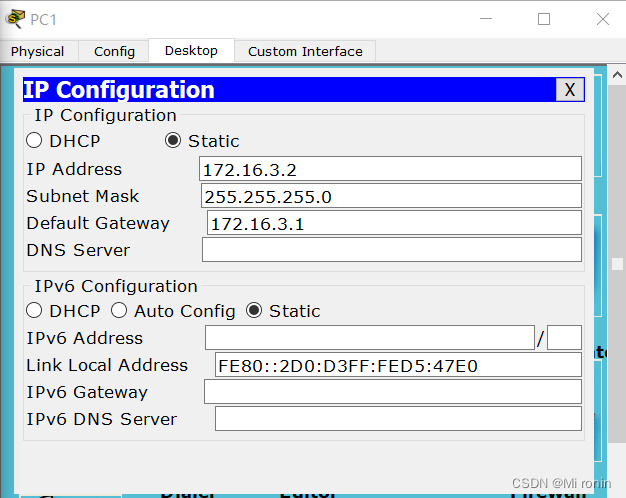The height and width of the screenshot is (498, 626).
Task: Switch to the Physical tab
Action: (x=38, y=52)
